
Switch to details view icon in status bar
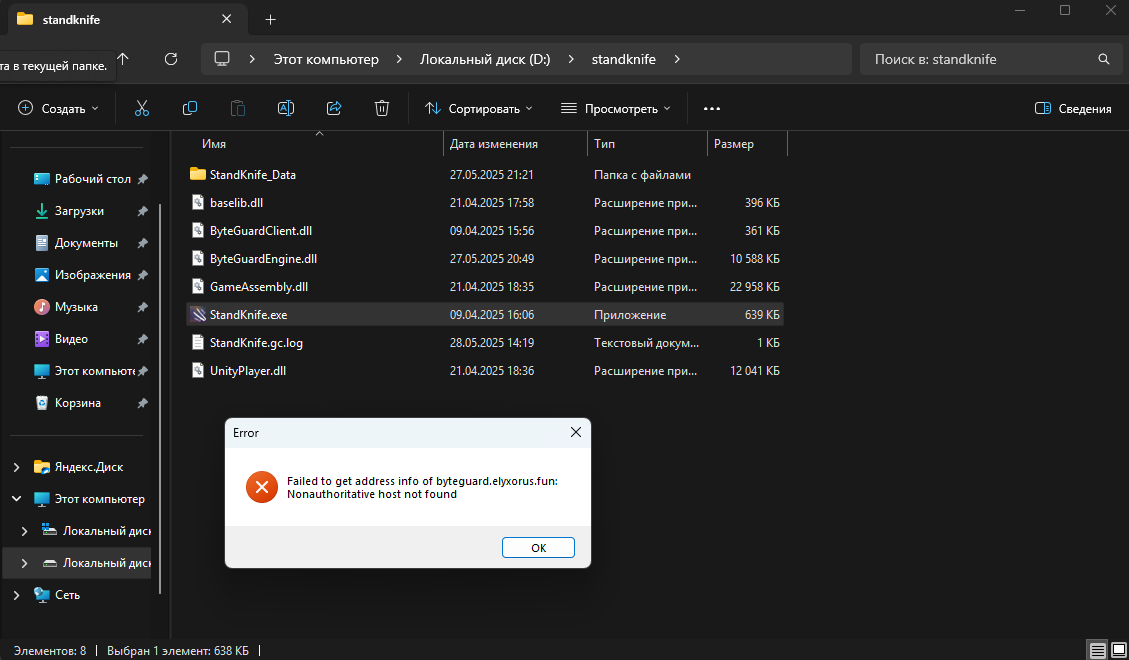tap(1097, 651)
